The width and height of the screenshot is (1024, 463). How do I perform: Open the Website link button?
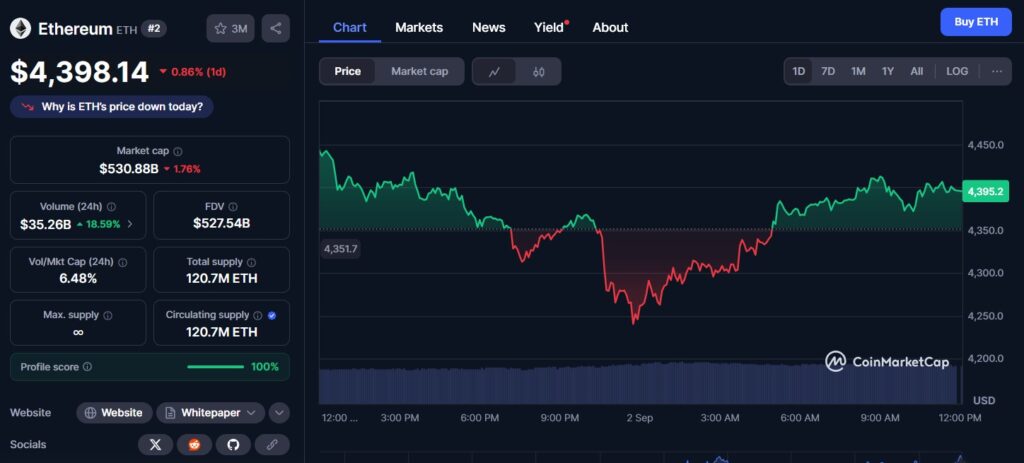[x=114, y=413]
